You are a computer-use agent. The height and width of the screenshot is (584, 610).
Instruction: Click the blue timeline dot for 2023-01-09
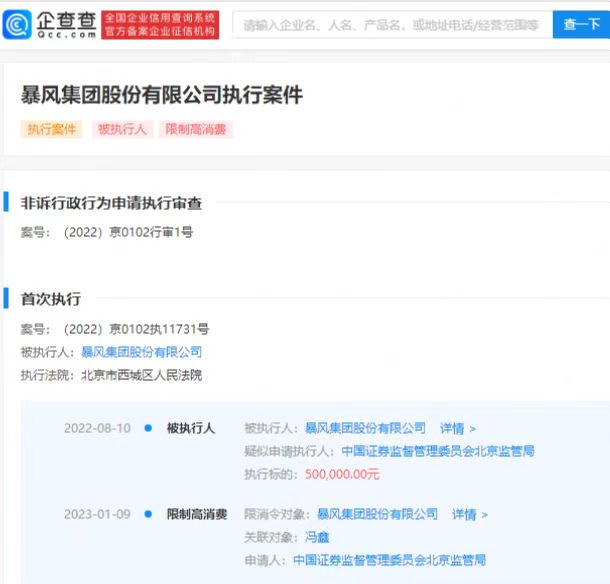tap(148, 514)
